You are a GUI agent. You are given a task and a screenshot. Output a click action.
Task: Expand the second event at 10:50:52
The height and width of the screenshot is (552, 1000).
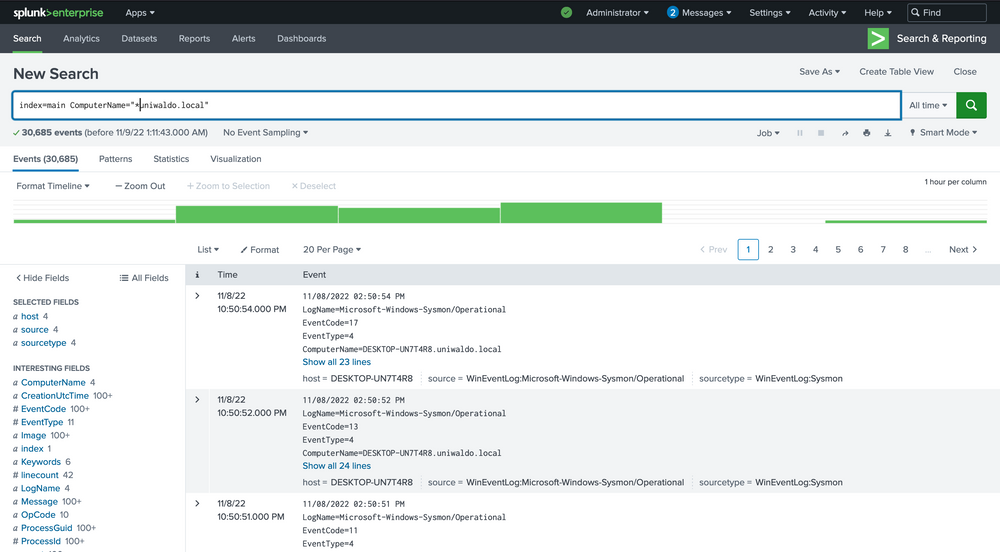[x=197, y=400]
